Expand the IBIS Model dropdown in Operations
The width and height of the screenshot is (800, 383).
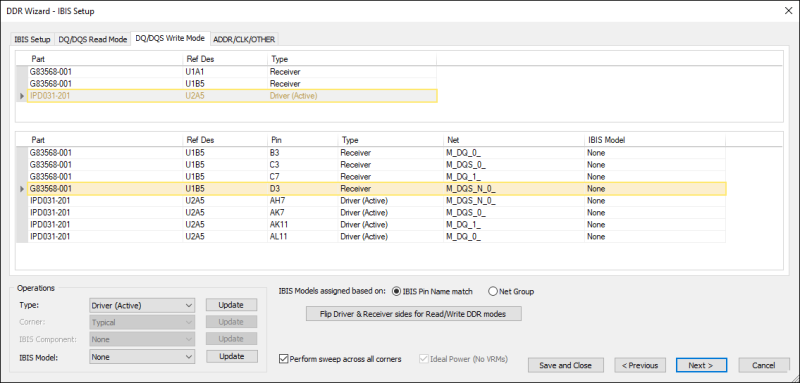click(x=142, y=357)
